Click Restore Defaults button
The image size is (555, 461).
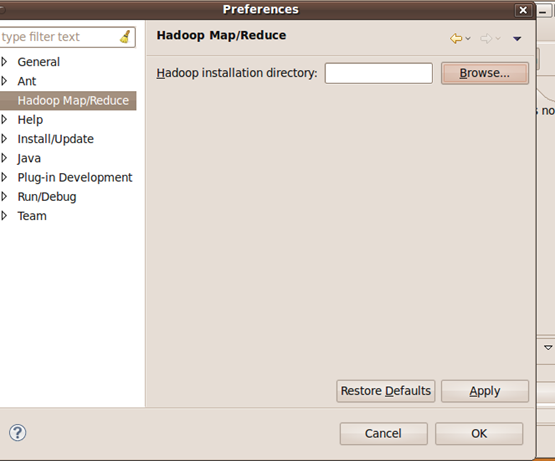coord(386,391)
